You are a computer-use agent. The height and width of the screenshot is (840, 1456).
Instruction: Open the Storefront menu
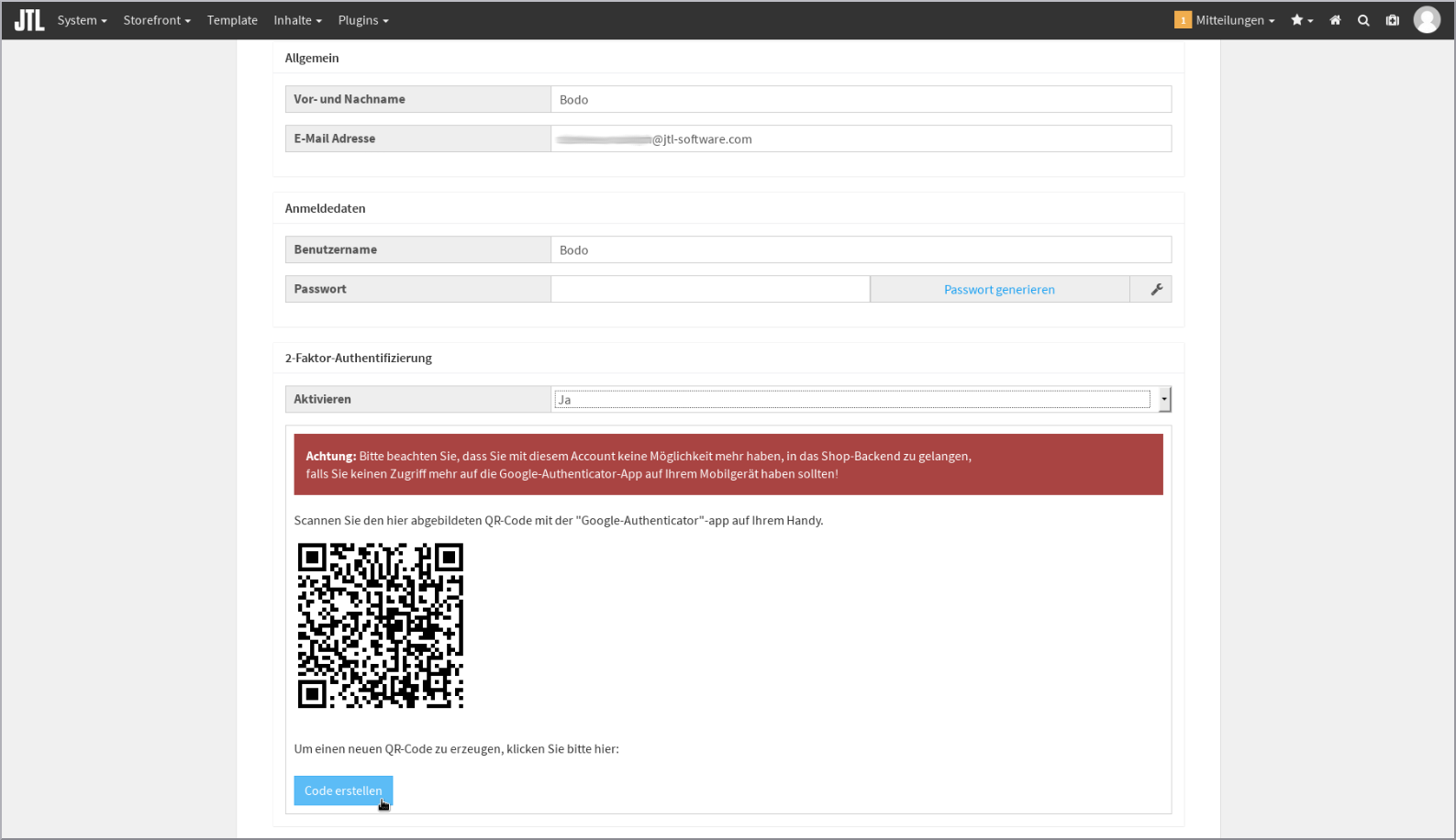click(x=157, y=20)
